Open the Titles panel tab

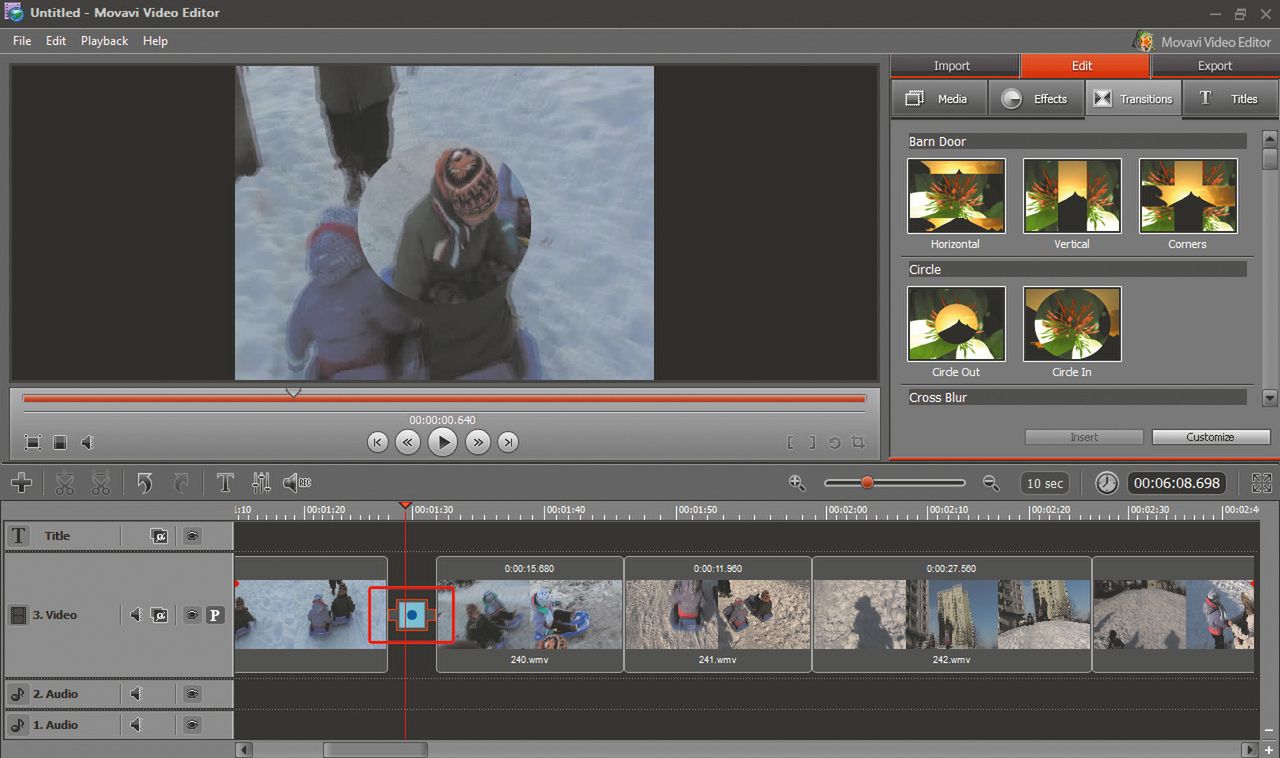[x=1231, y=98]
